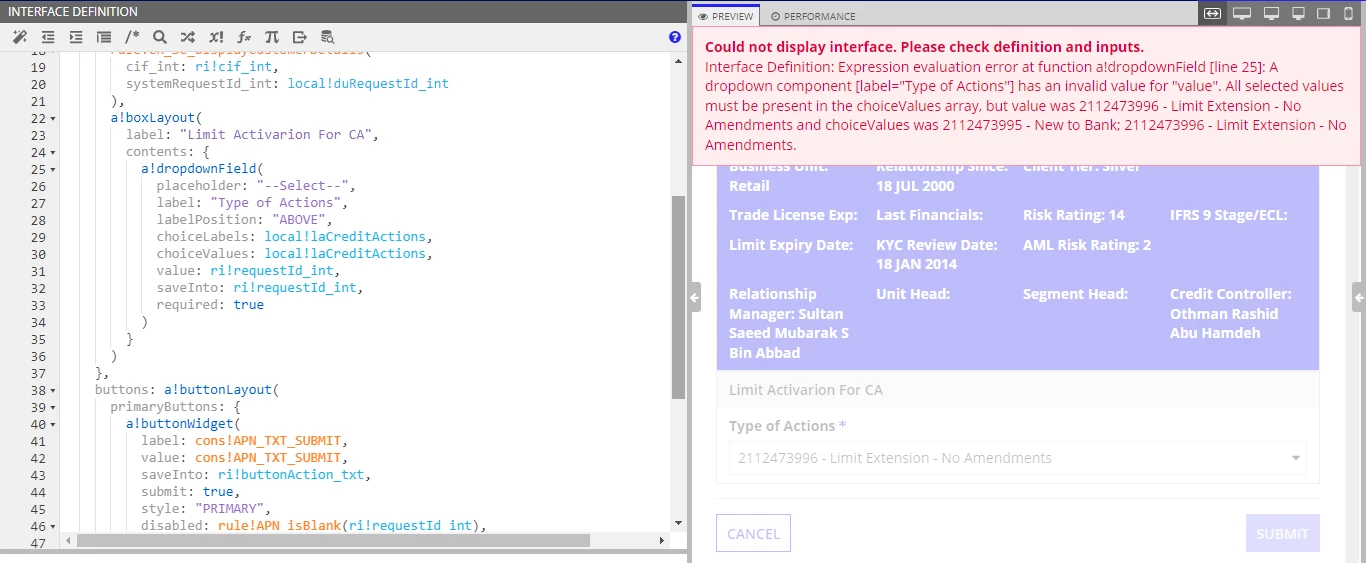Select the tablet preview icon

click(1323, 13)
